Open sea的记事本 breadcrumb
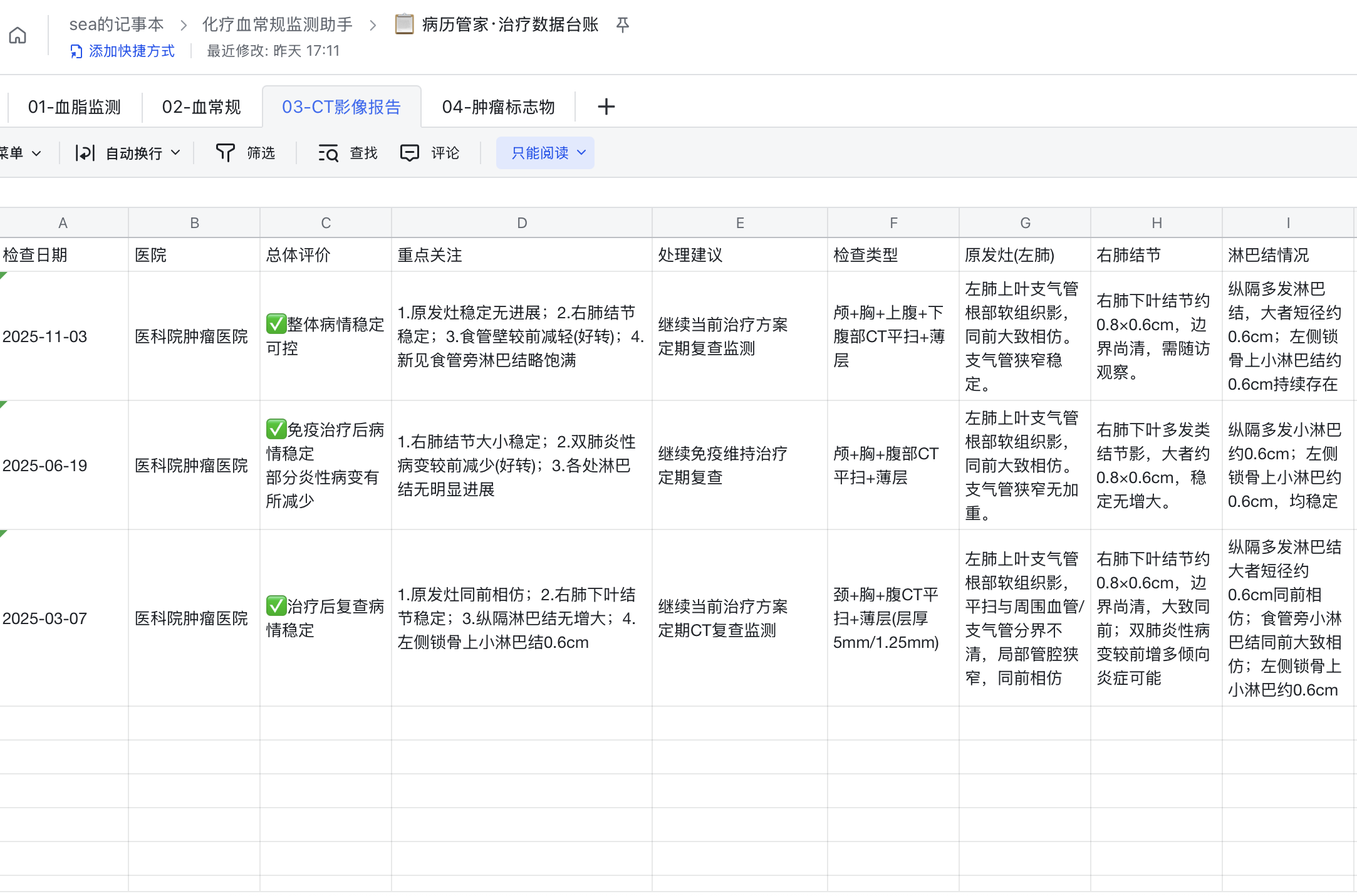Image resolution: width=1357 pixels, height=896 pixels. [117, 24]
